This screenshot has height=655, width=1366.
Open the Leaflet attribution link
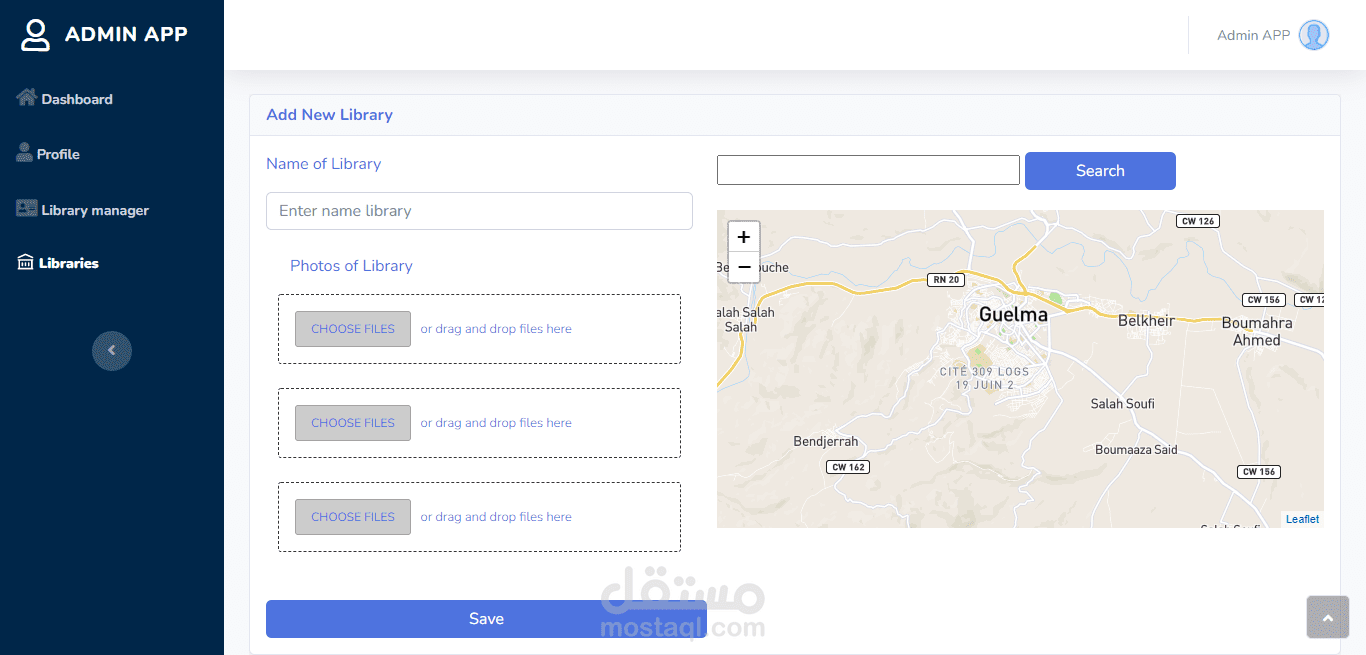click(x=1302, y=519)
